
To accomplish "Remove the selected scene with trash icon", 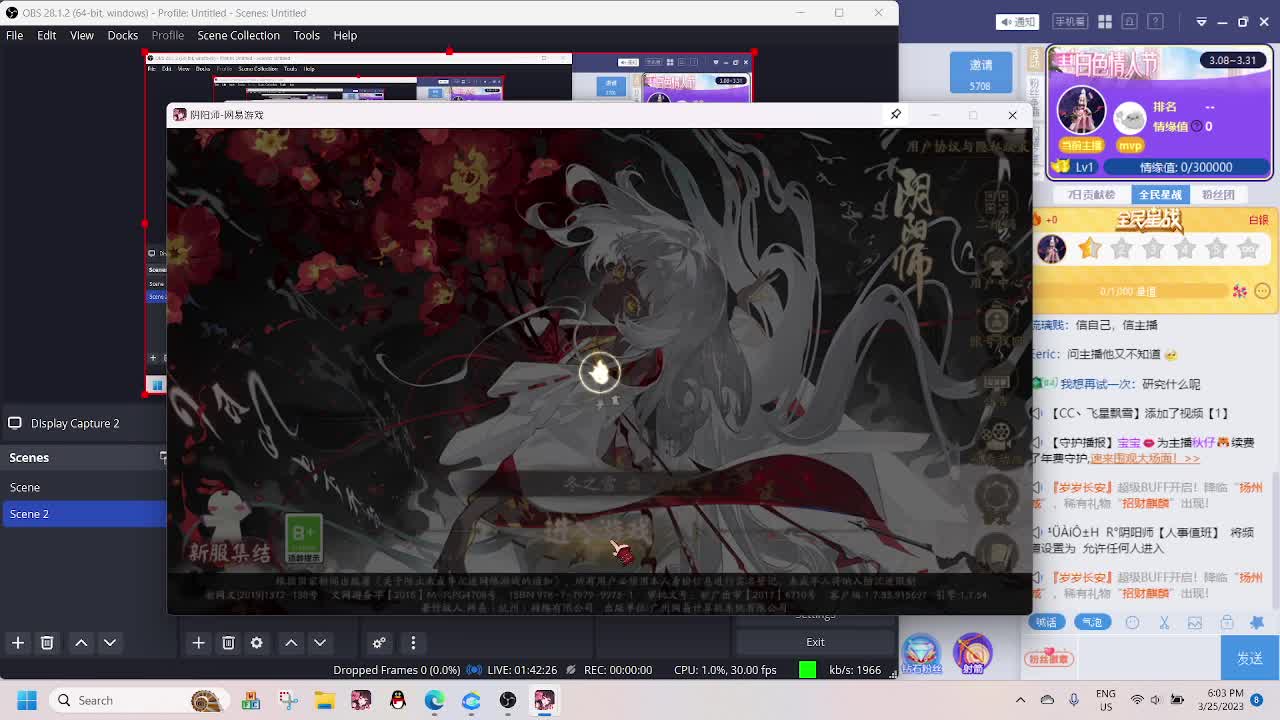I will 47,643.
